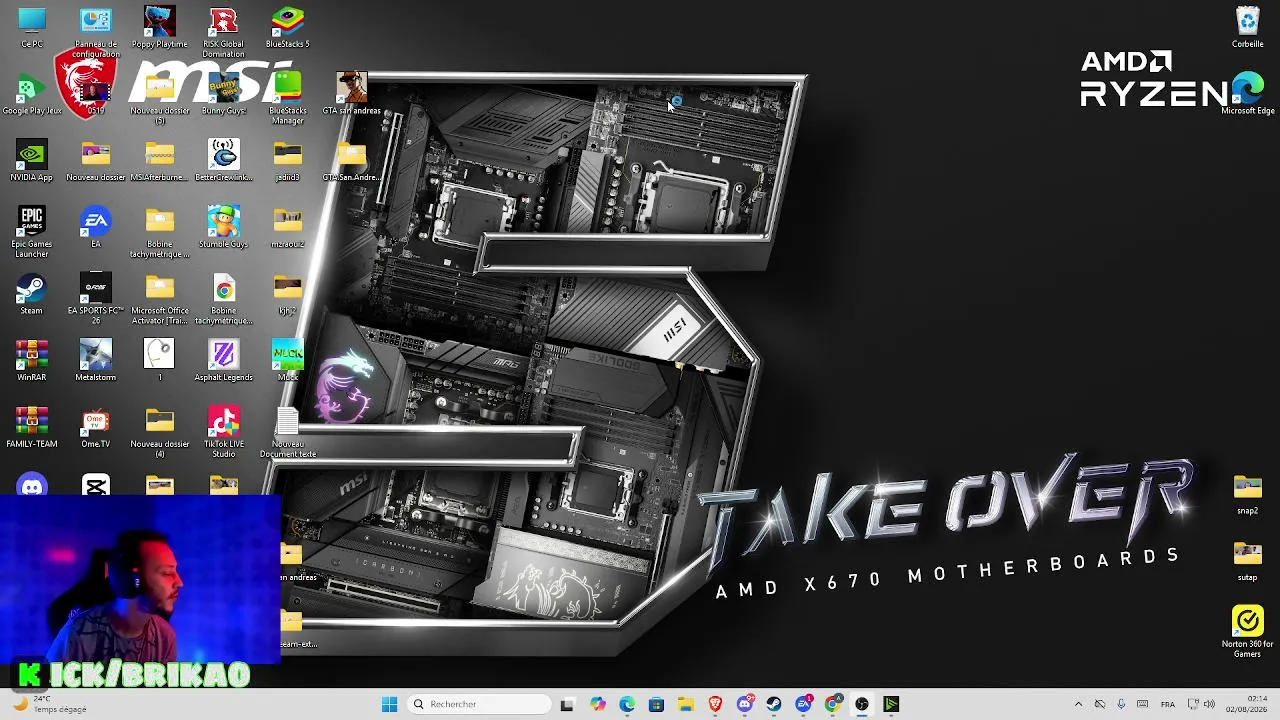Select the snap2 folder
The height and width of the screenshot is (720, 1280).
point(1247,494)
